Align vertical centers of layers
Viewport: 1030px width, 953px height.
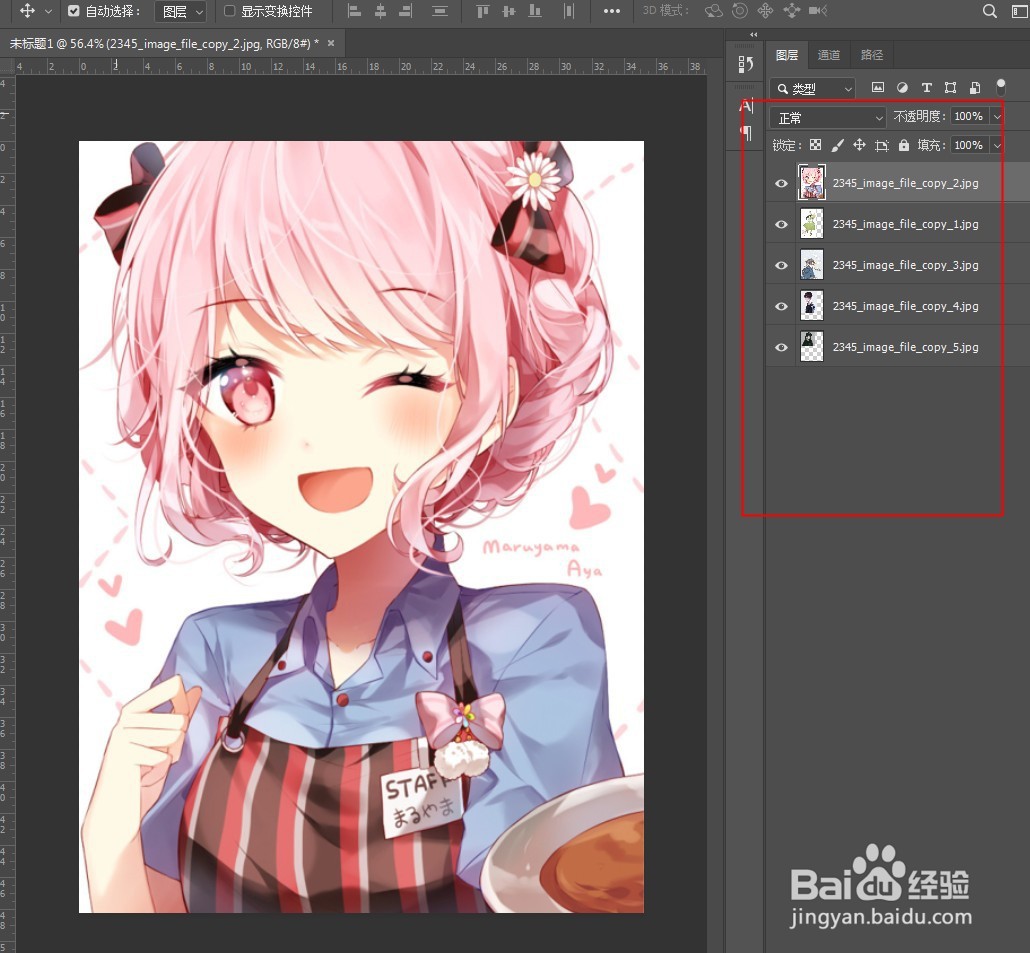[509, 11]
